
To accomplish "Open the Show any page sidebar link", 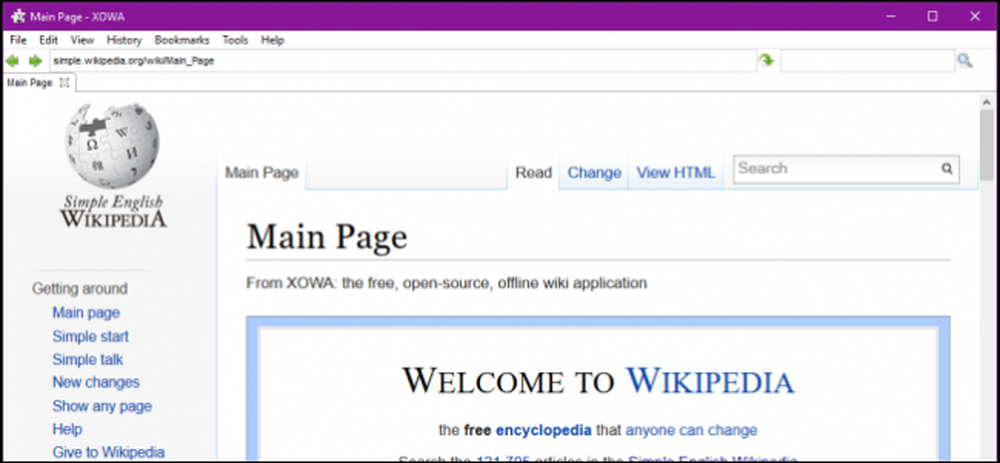I will [102, 406].
